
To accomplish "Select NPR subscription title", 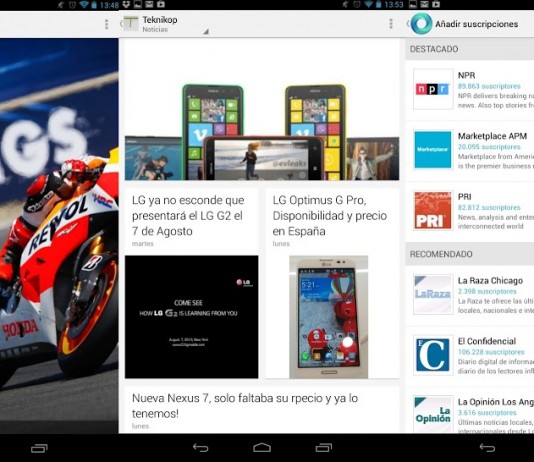I will click(467, 75).
